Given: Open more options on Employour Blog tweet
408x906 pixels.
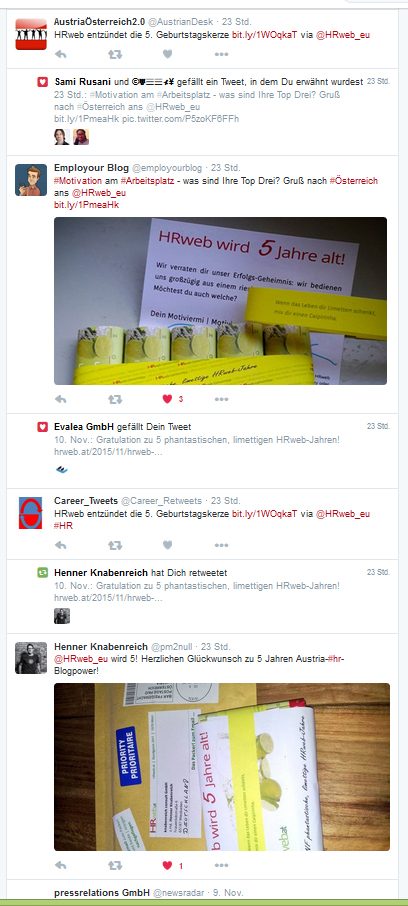Looking at the screenshot, I should (x=221, y=399).
